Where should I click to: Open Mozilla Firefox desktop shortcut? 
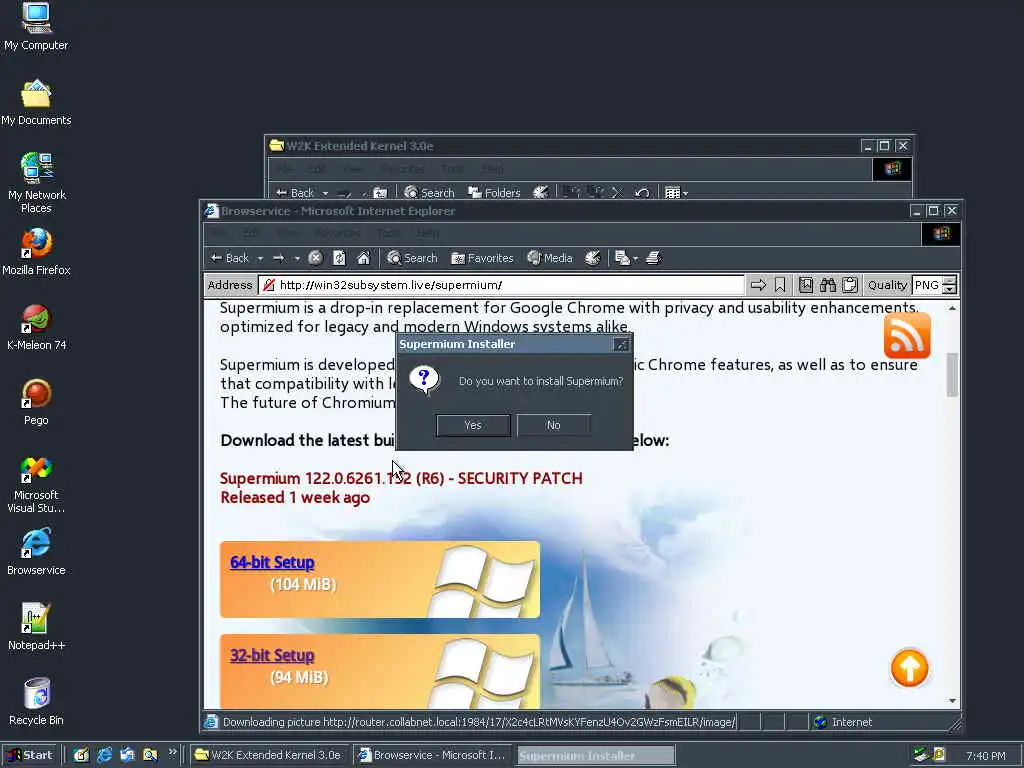[37, 251]
